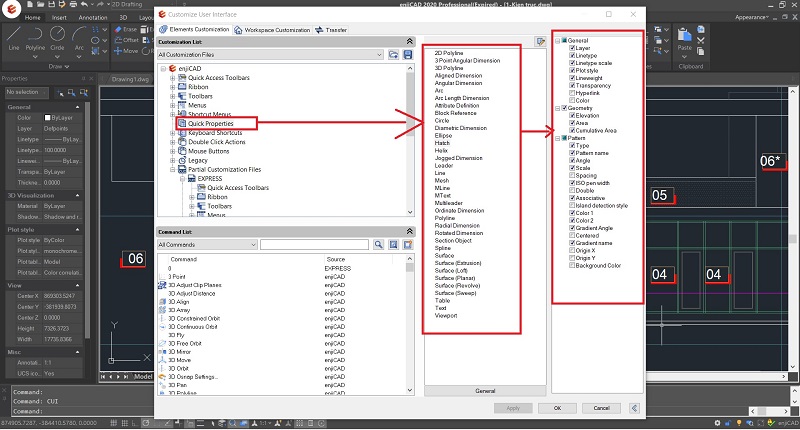Image resolution: width=800 pixels, height=430 pixels.
Task: Toggle the Pattern name checkbox
Action: point(572,153)
